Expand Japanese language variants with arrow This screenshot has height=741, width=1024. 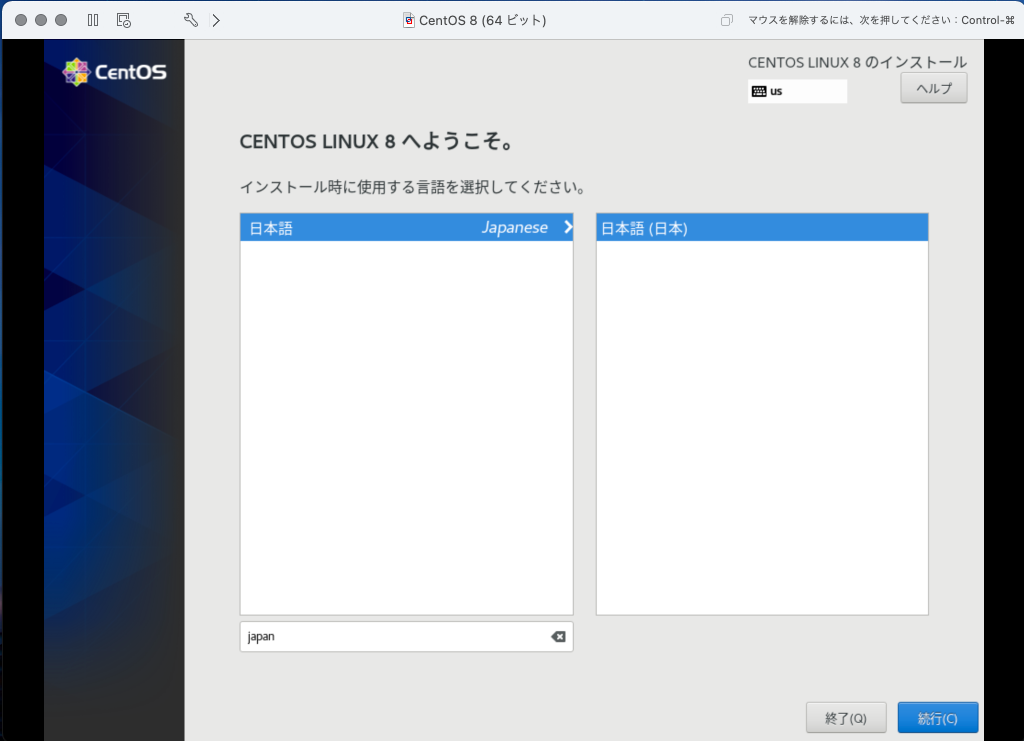(x=567, y=227)
